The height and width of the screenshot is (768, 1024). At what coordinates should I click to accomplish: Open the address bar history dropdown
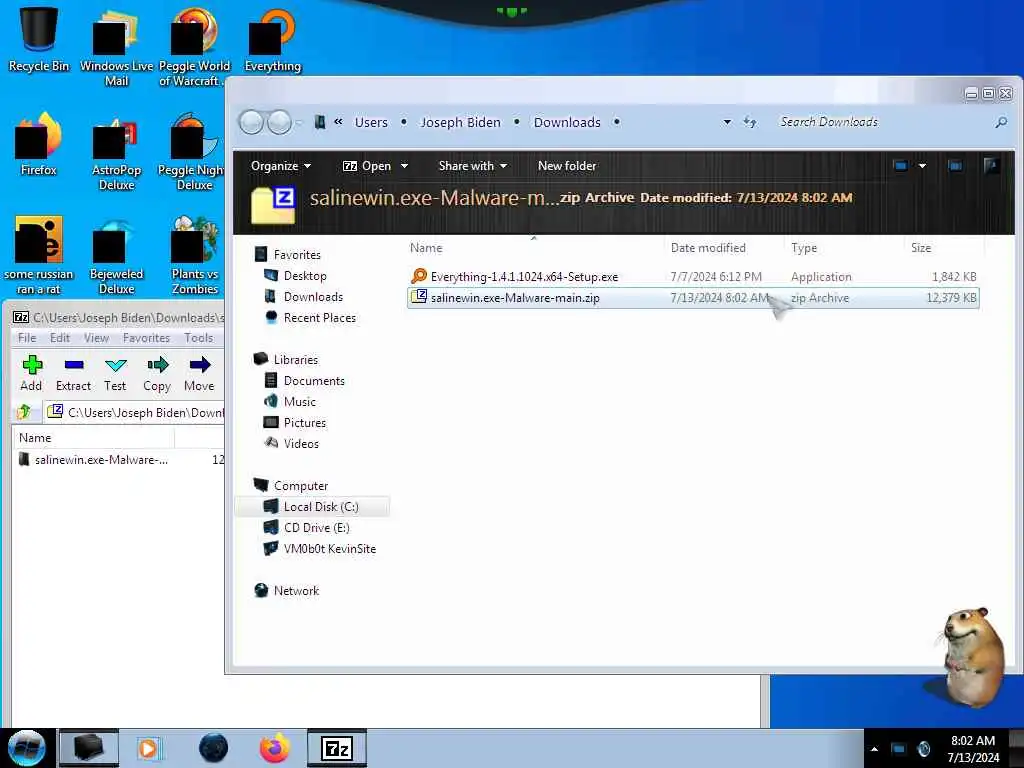coord(727,122)
